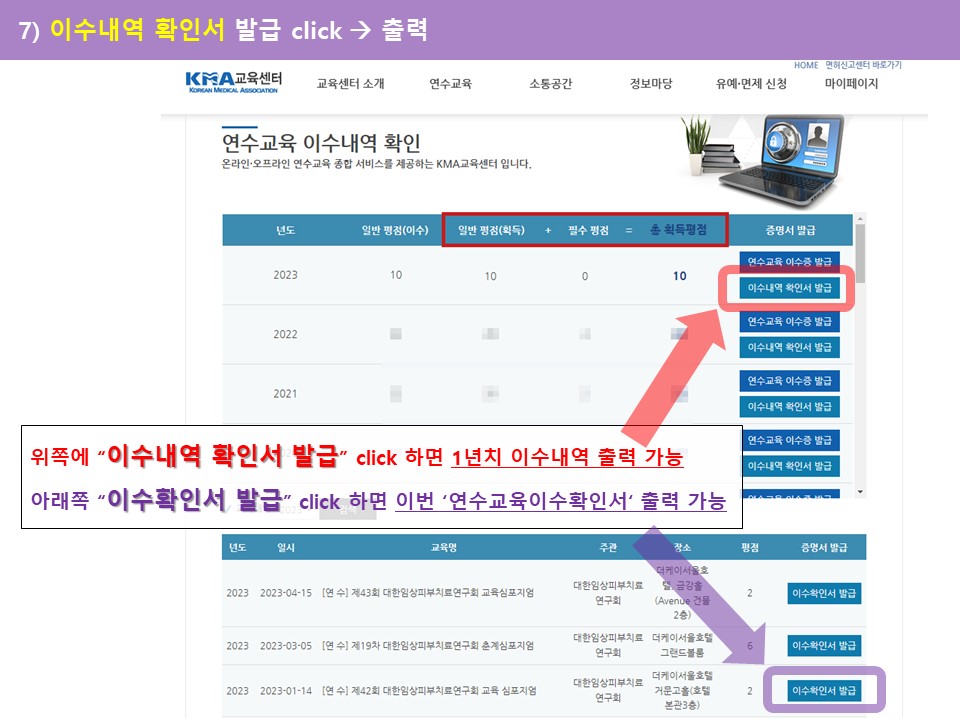Click 연수교육 이수증 발급 for 2021

tap(790, 381)
